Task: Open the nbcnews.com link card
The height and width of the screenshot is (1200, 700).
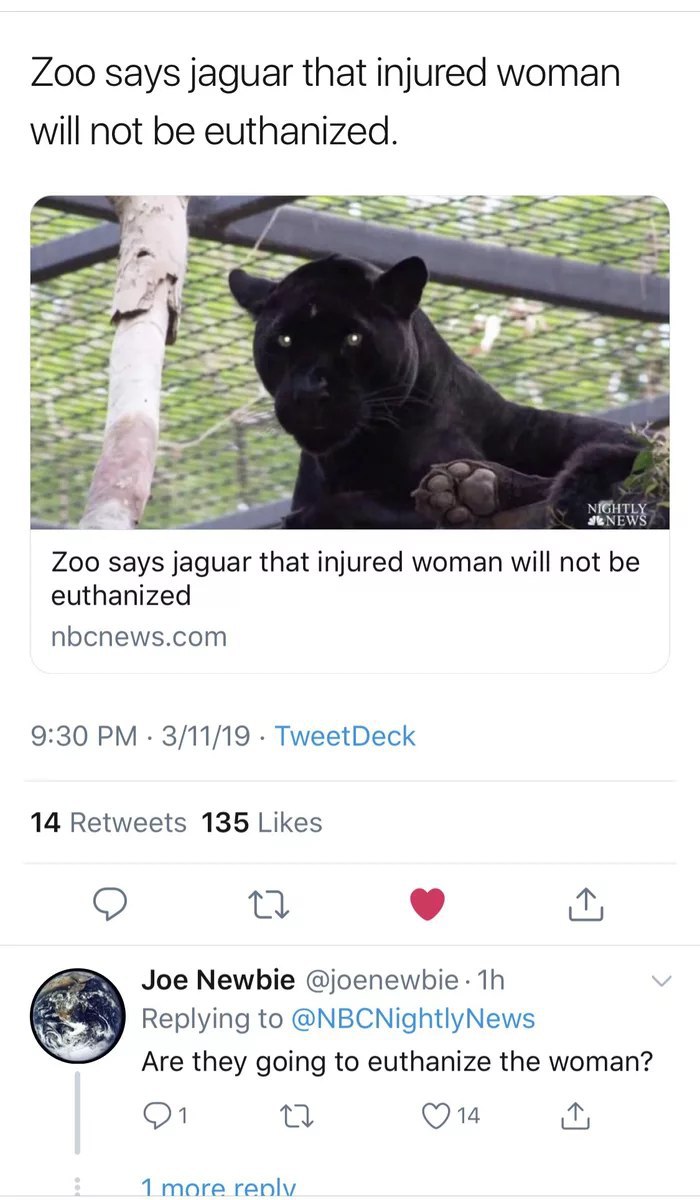Action: [350, 434]
